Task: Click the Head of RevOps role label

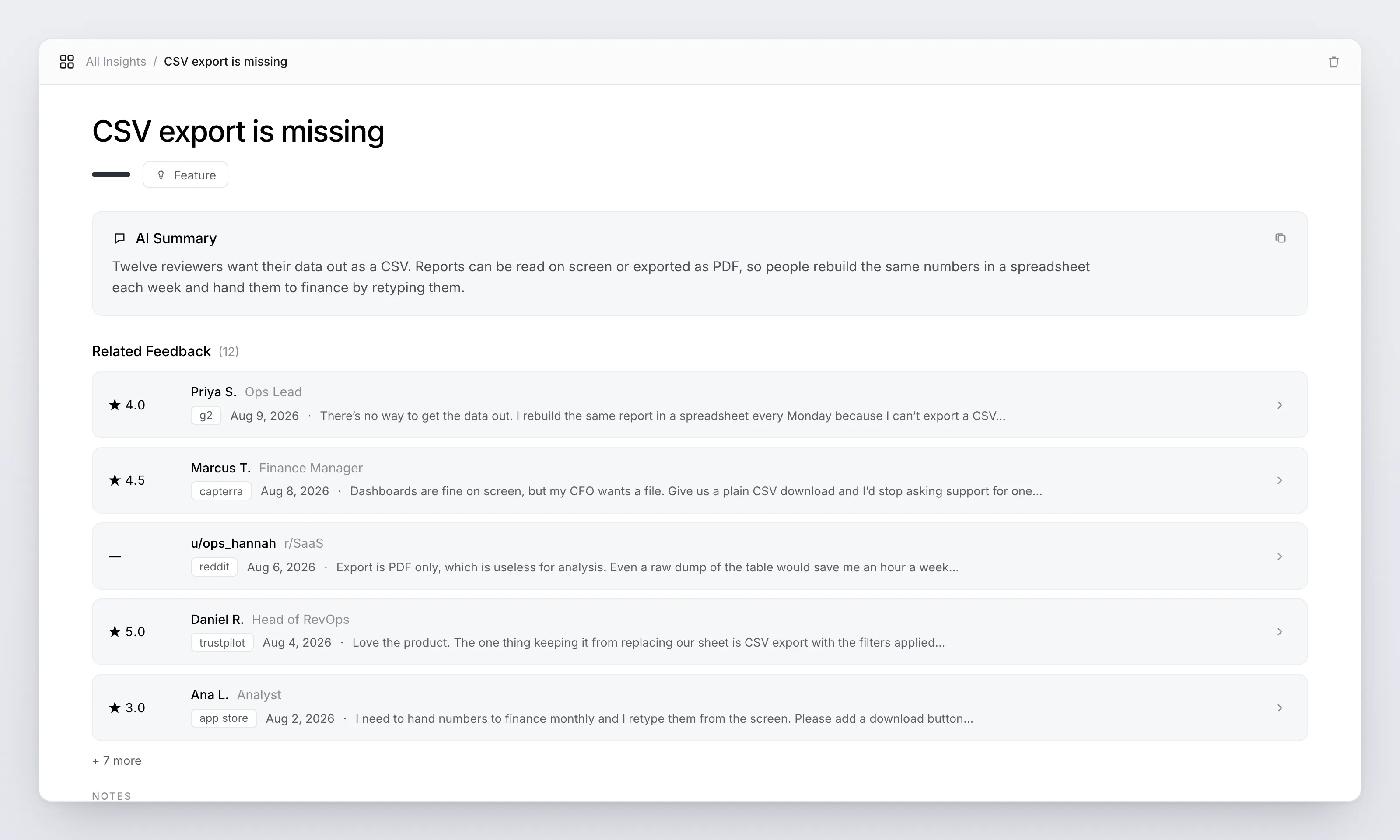Action: (301, 619)
